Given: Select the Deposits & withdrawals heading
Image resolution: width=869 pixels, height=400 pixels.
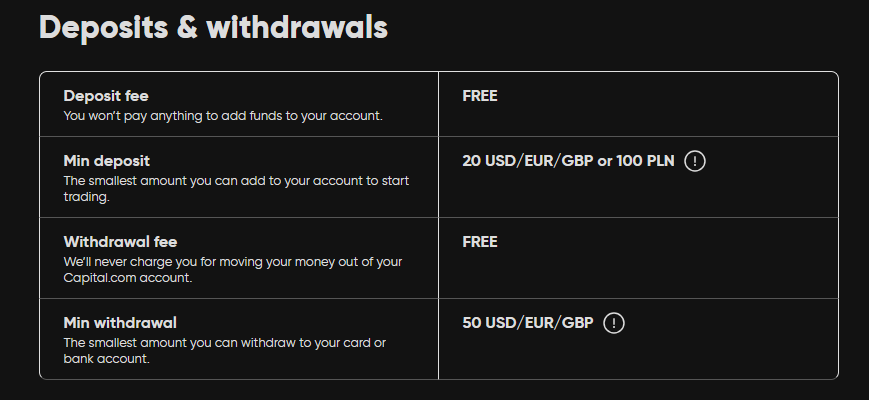Looking at the screenshot, I should coord(213,27).
